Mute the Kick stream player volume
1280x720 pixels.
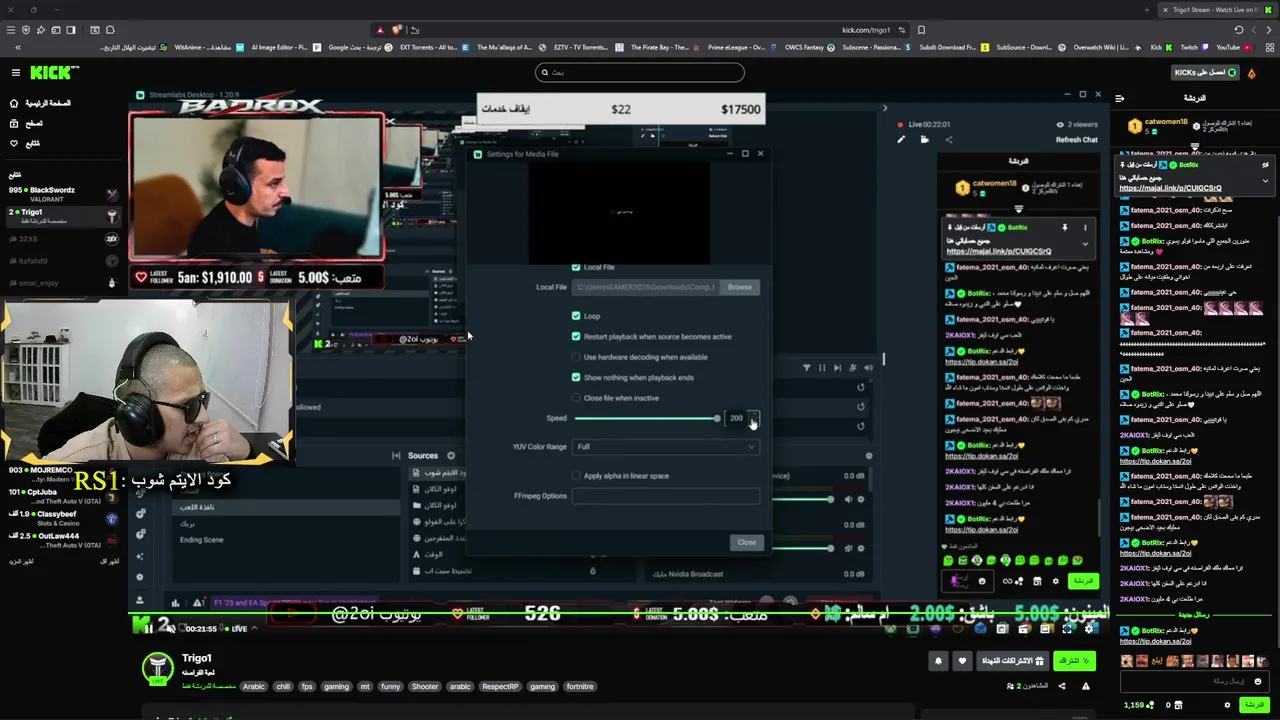pyautogui.click(x=170, y=628)
